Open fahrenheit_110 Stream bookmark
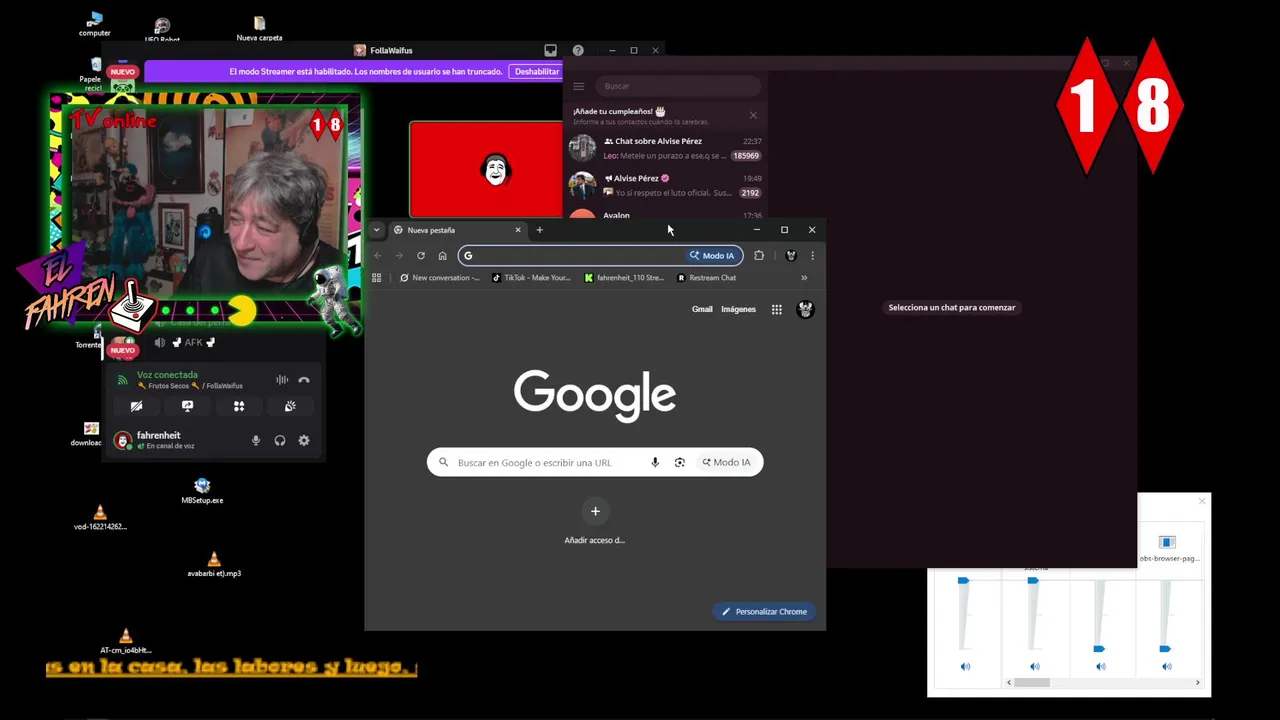The width and height of the screenshot is (1280, 720). coord(624,277)
